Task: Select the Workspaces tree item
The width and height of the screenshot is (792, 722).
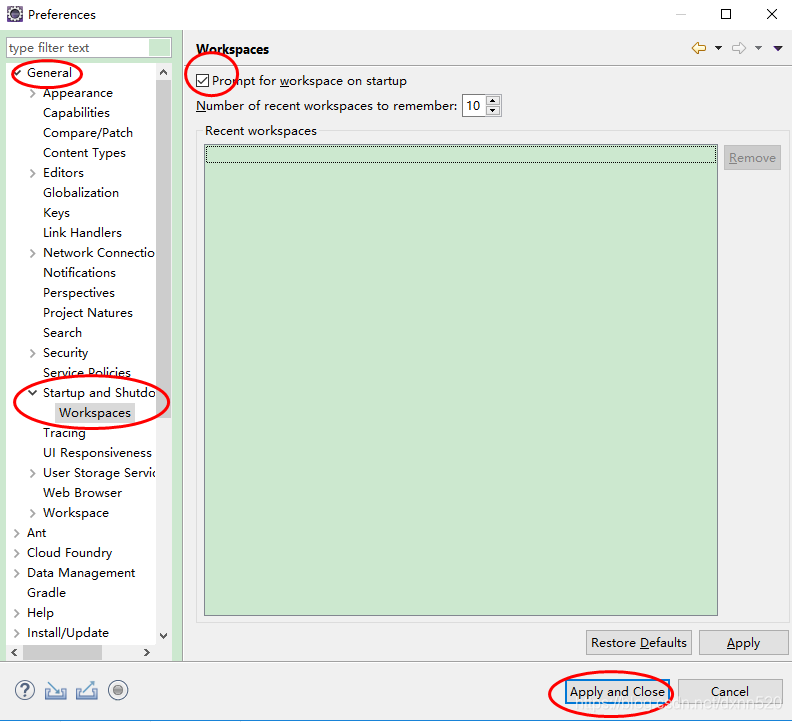Action: click(x=95, y=413)
